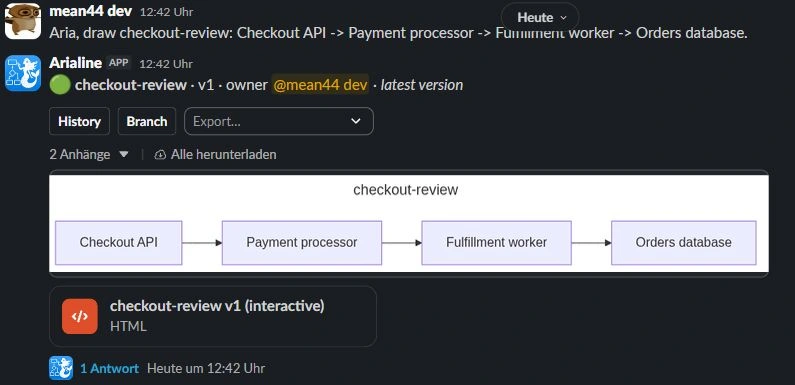Open the HTML file type icon
Viewport: 795px width, 385px height.
pyautogui.click(x=80, y=317)
